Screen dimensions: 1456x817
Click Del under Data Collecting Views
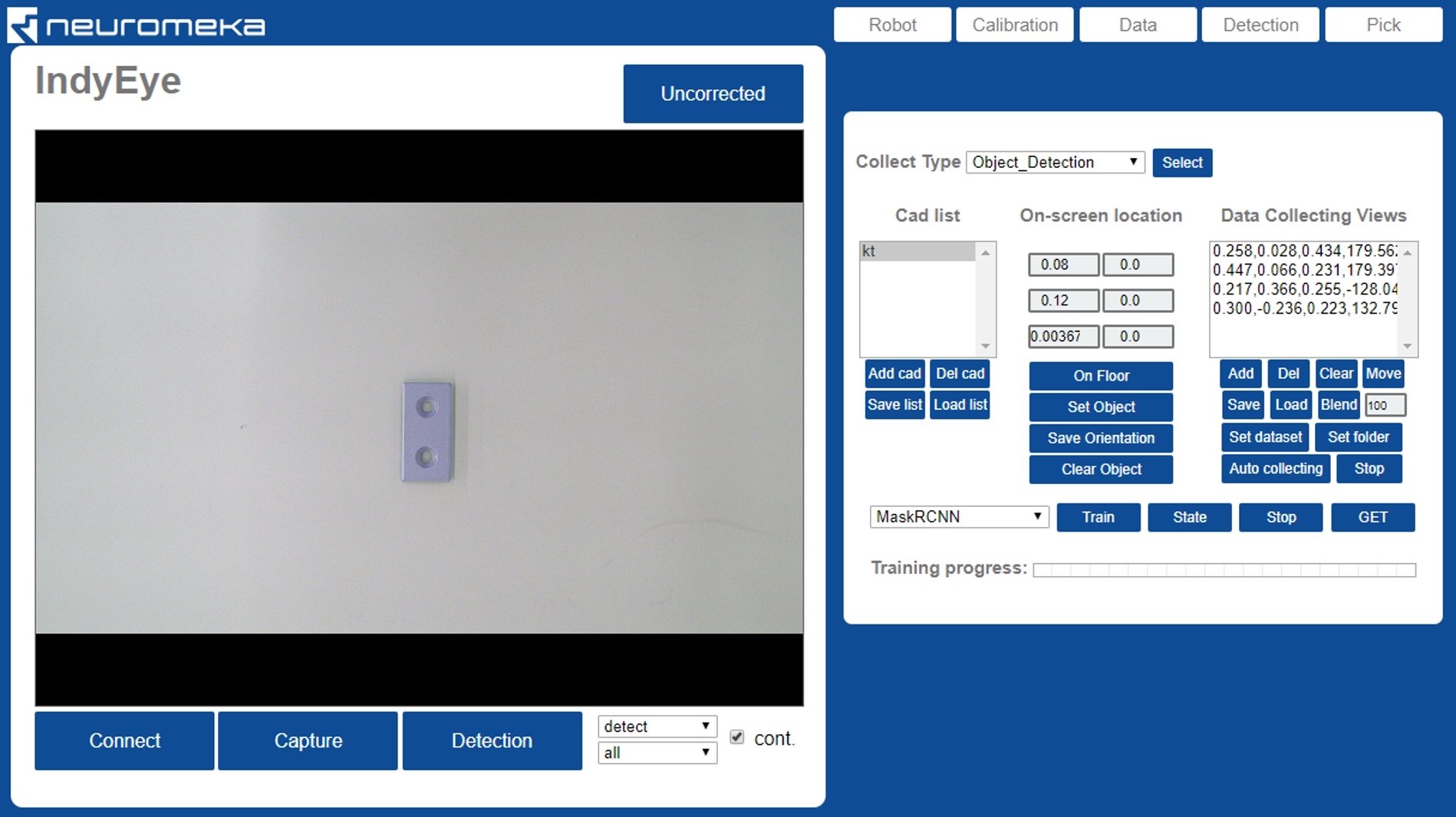1289,374
